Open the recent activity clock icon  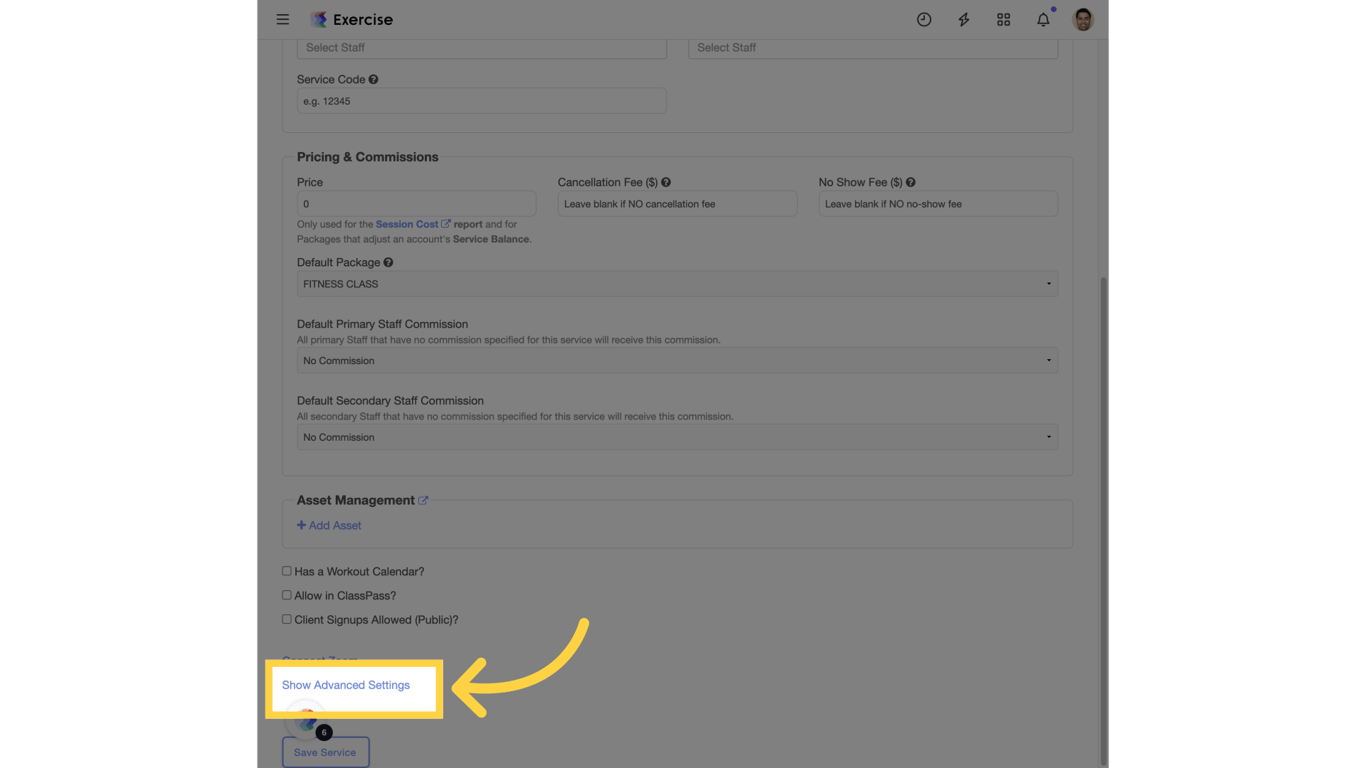[x=923, y=19]
